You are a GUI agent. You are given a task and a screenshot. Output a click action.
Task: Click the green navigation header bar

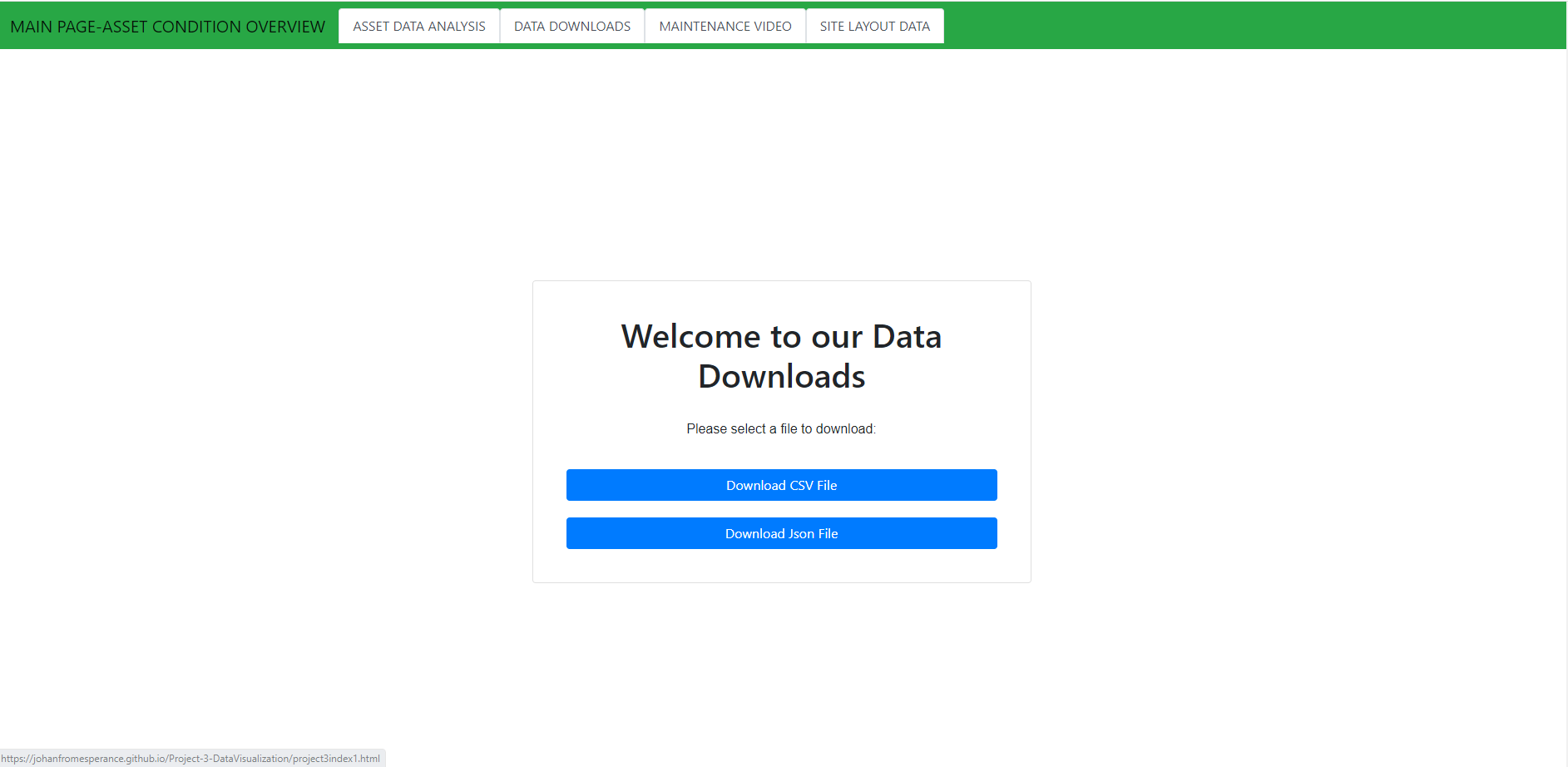pyautogui.click(x=1248, y=26)
